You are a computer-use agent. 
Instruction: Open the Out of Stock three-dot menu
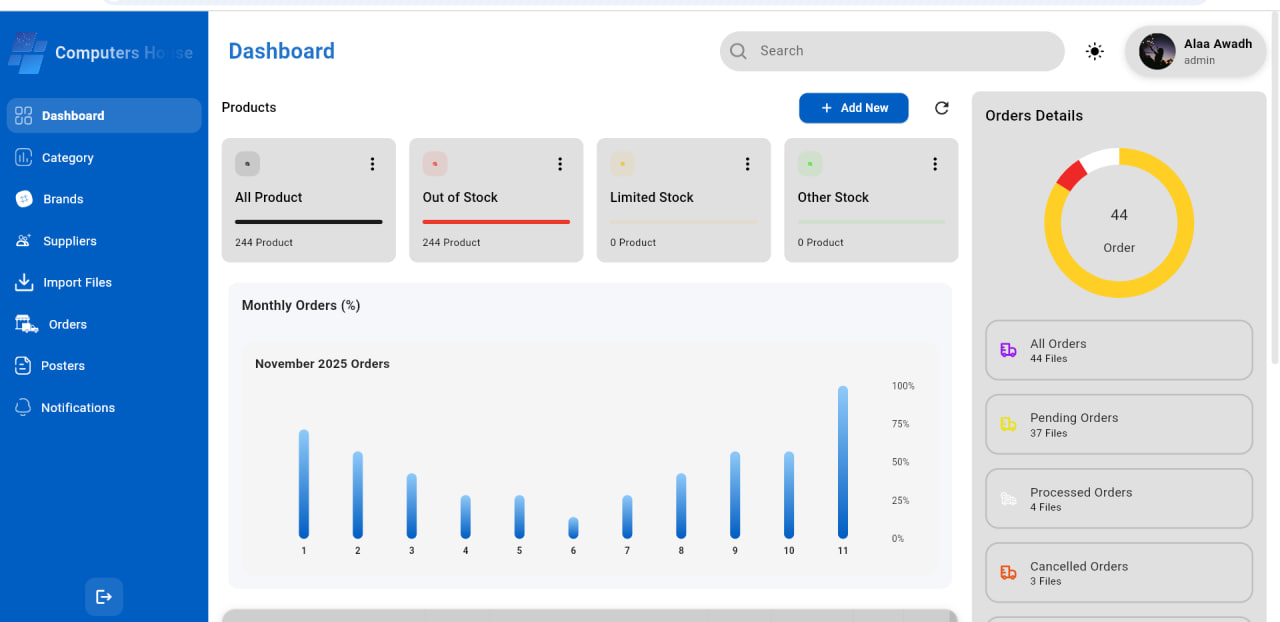(560, 164)
